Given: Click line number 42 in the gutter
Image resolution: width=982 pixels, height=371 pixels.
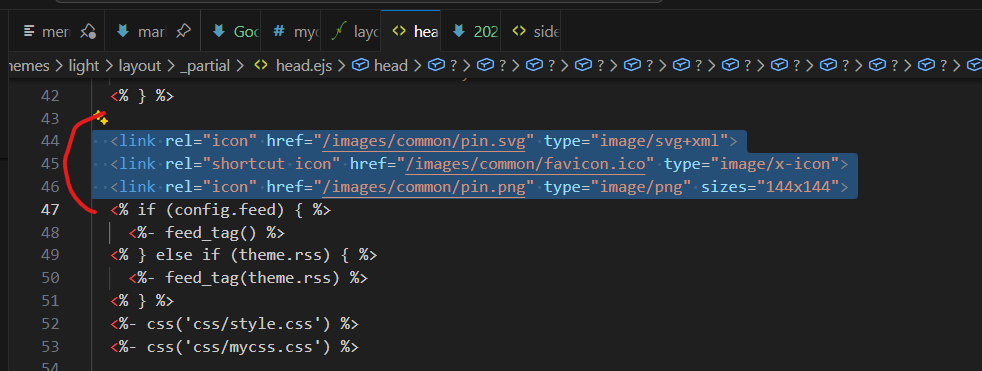Looking at the screenshot, I should pyautogui.click(x=49, y=96).
